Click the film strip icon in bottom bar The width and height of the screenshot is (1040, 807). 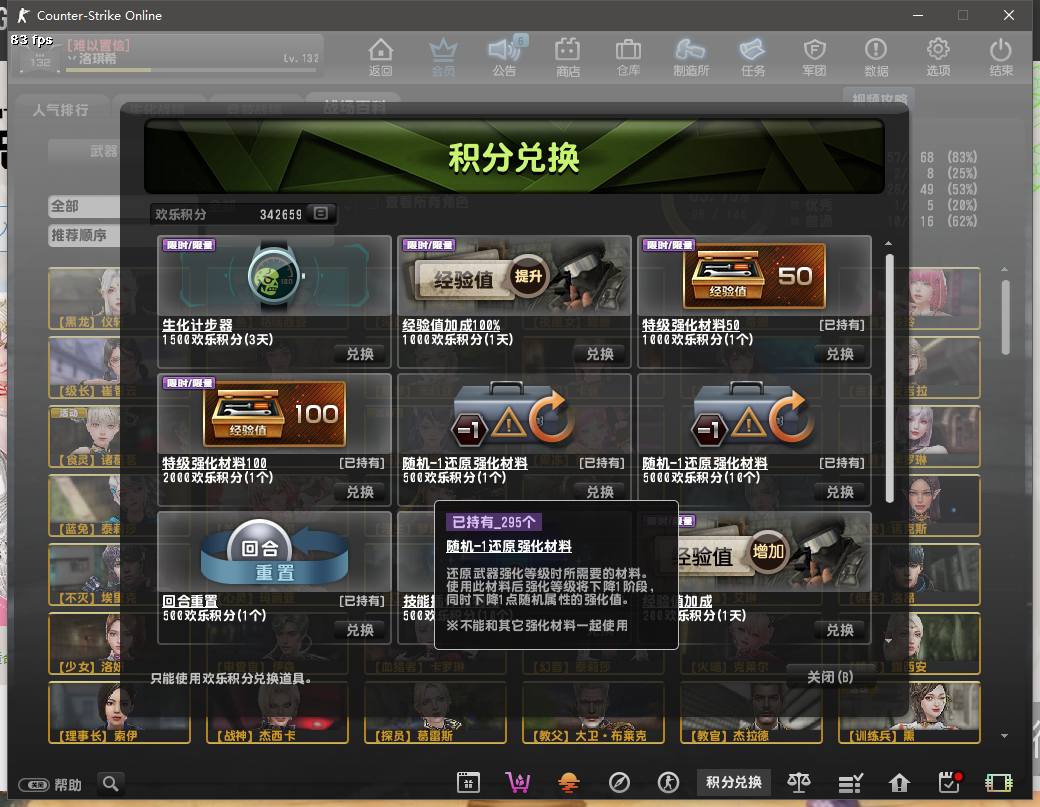(x=999, y=782)
